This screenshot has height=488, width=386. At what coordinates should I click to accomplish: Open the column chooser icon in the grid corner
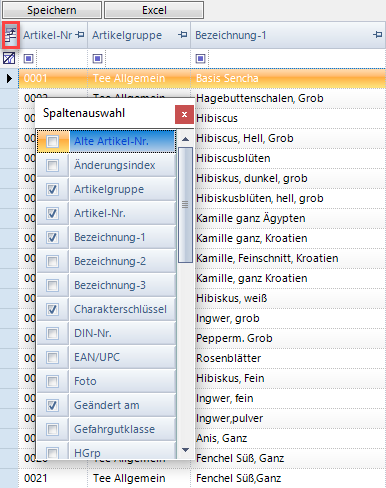pos(10,35)
